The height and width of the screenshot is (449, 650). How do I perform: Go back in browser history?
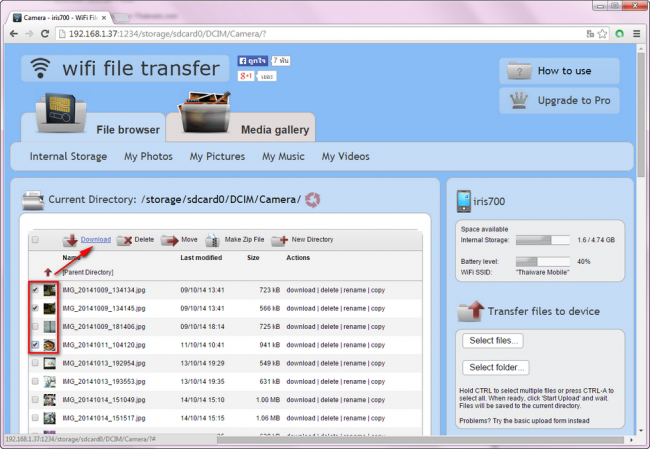pos(13,34)
